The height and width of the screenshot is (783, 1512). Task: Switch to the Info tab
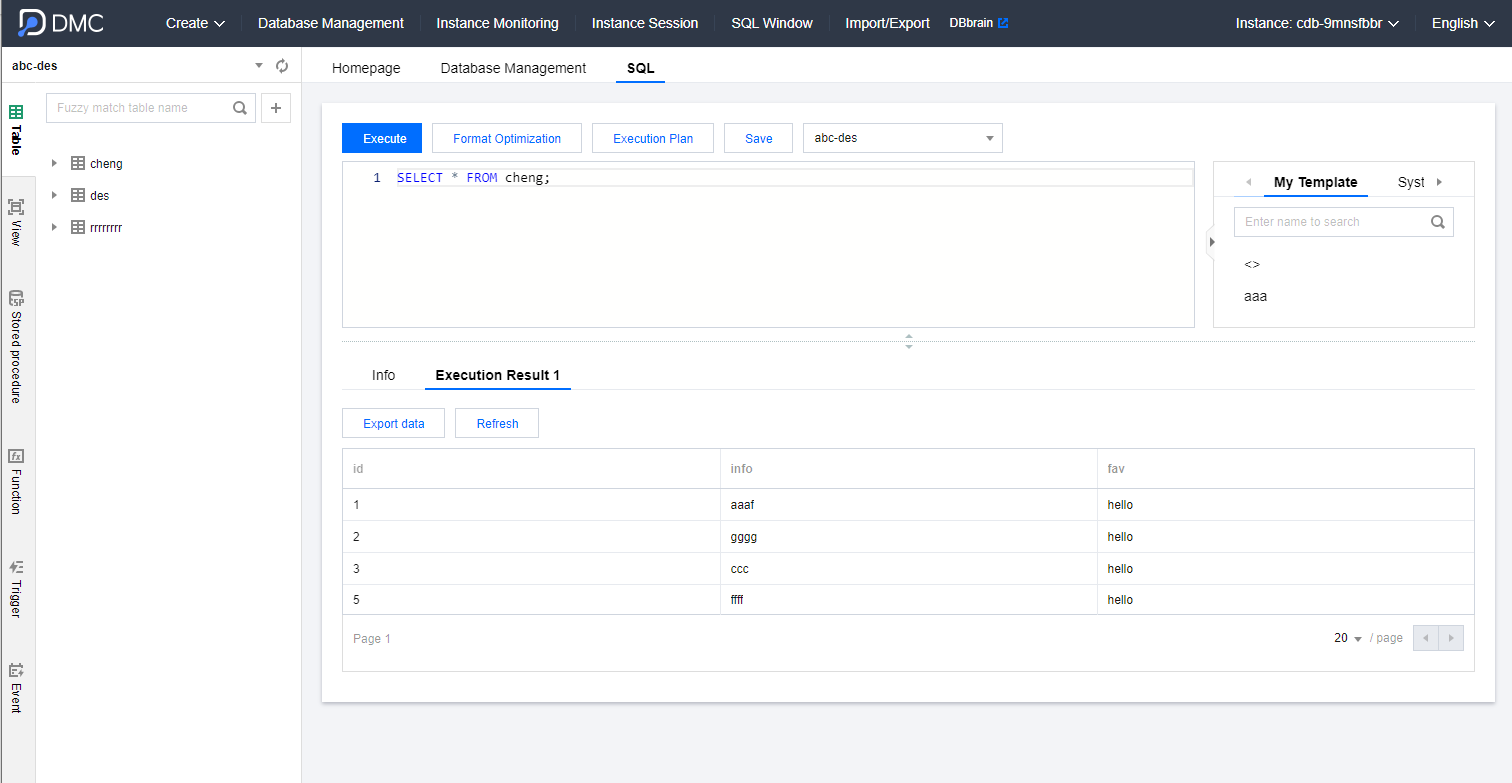coord(383,375)
